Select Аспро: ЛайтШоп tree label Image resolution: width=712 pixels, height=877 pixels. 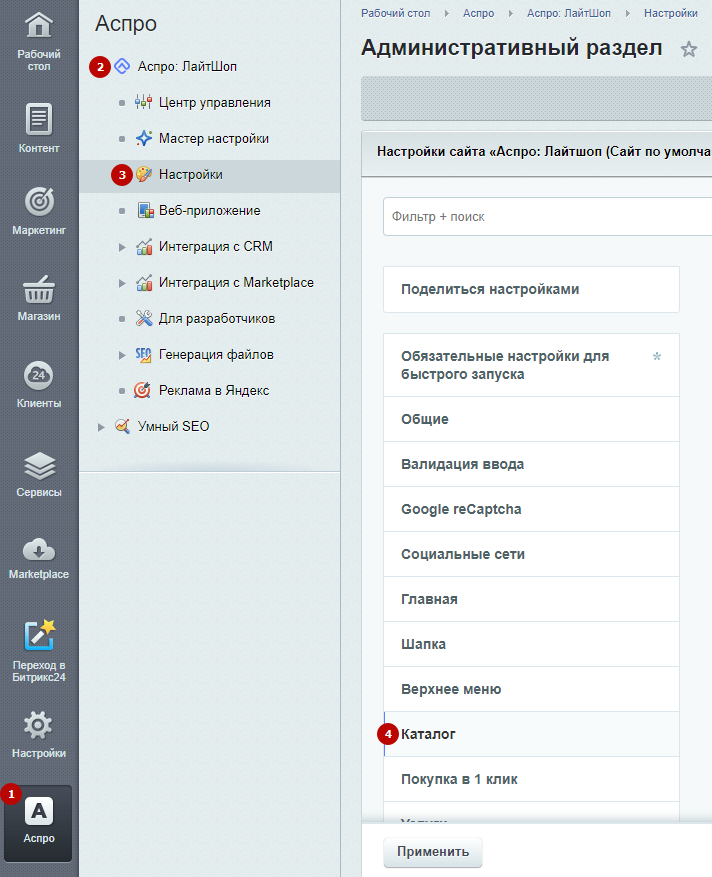point(187,67)
